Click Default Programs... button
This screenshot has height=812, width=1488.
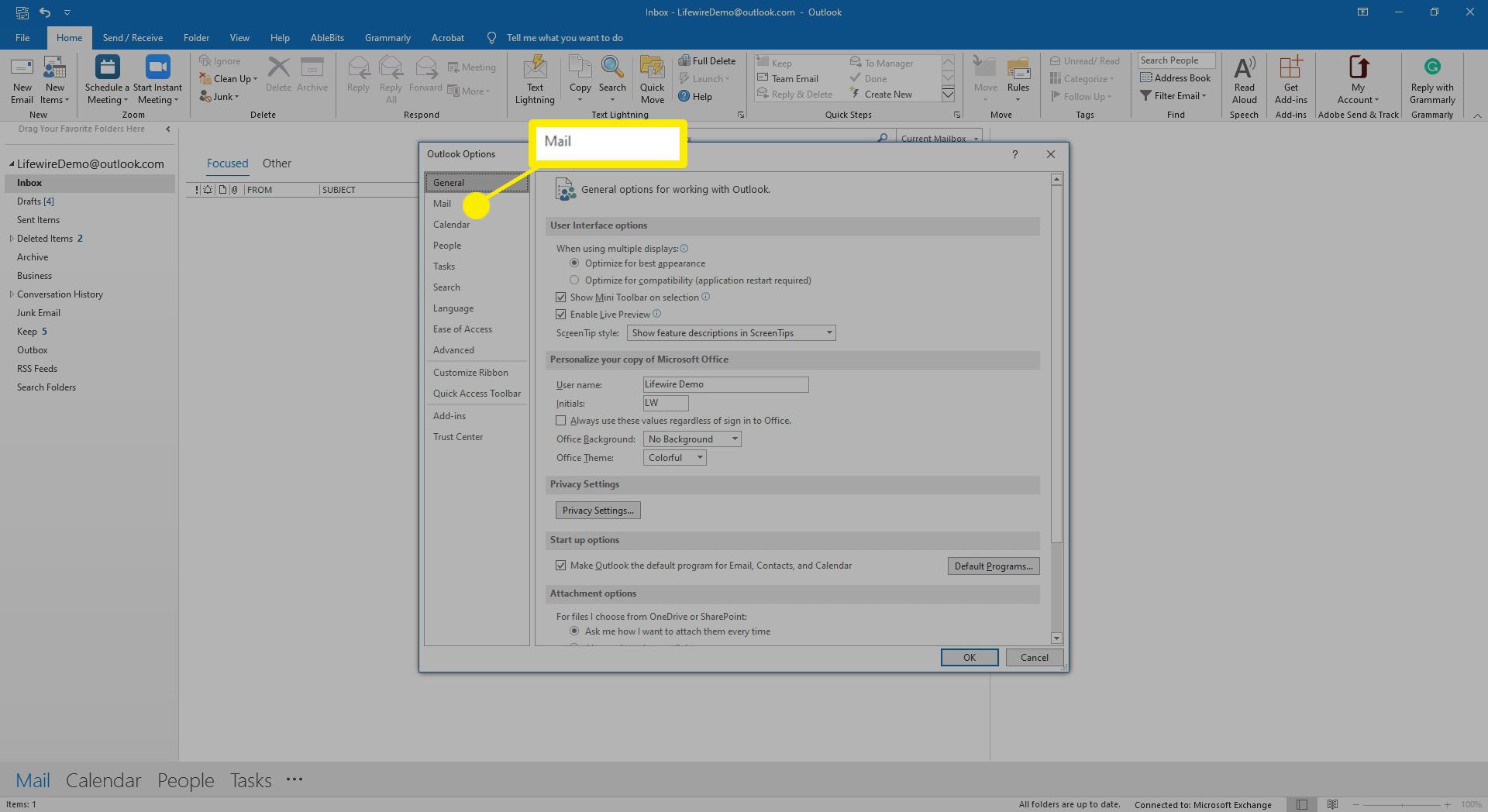(x=993, y=566)
